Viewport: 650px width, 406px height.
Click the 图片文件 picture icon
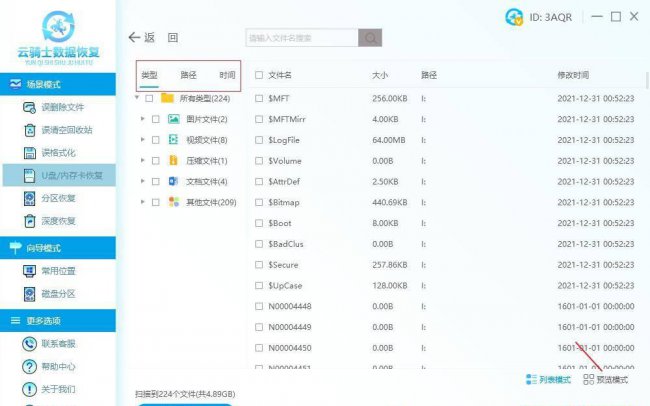(174, 119)
